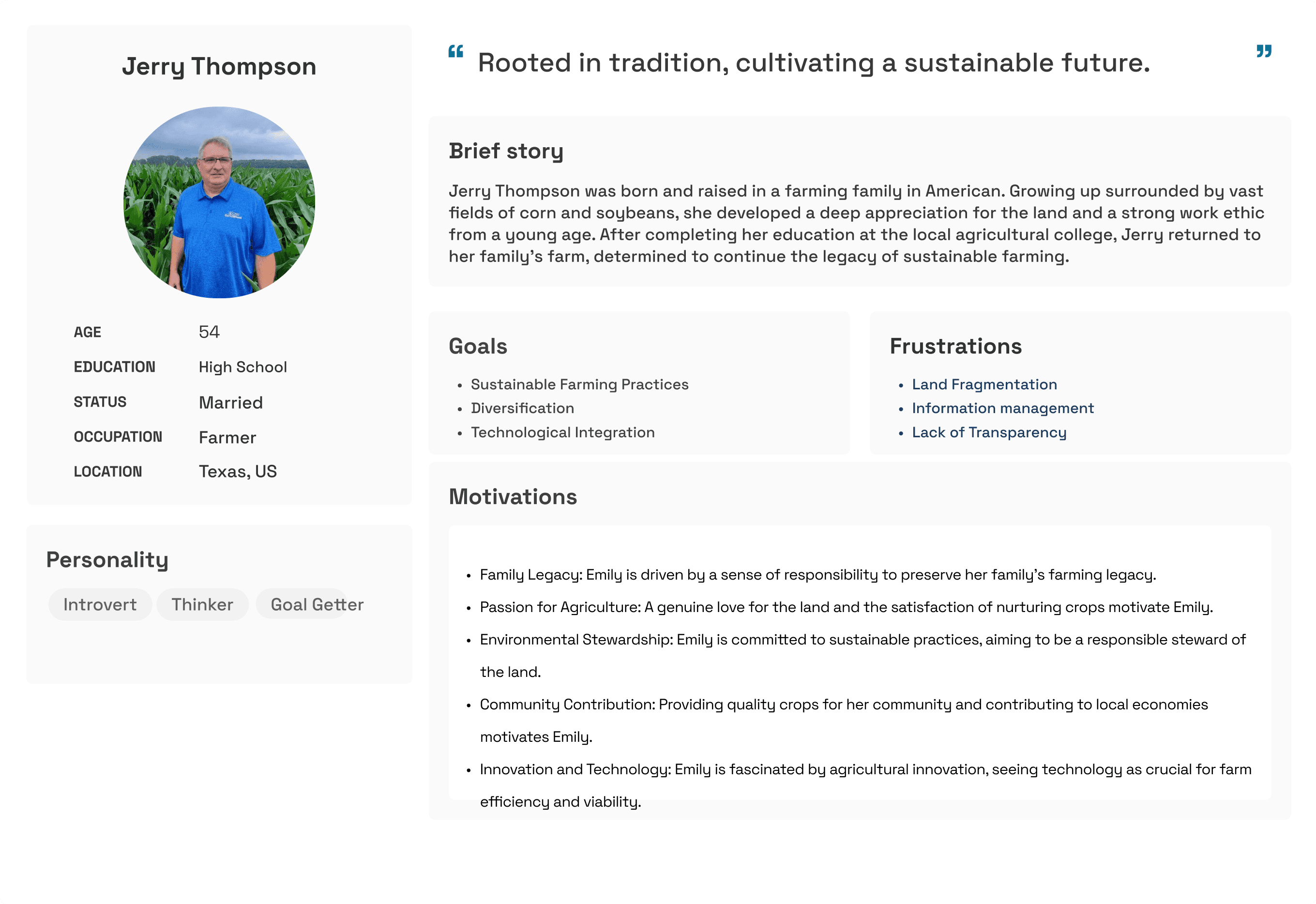Screen dimensions: 1316x904
Task: Open the Land Fragmentation frustration link
Action: pyautogui.click(x=984, y=384)
